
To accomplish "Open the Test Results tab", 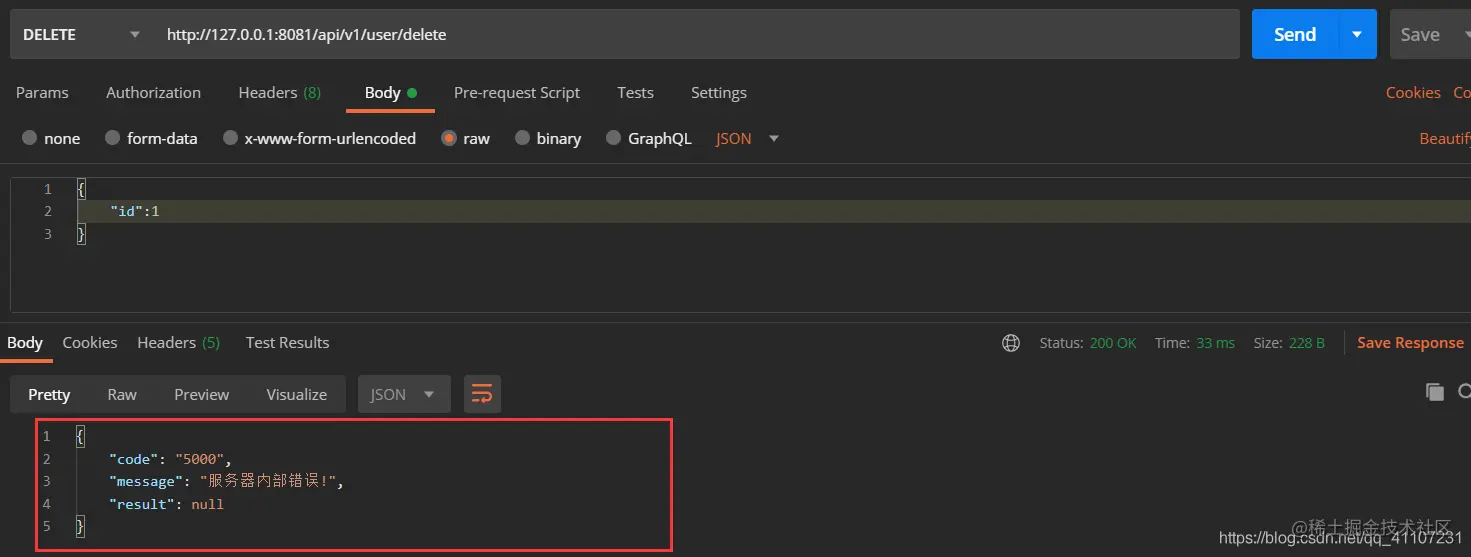I will pos(287,342).
